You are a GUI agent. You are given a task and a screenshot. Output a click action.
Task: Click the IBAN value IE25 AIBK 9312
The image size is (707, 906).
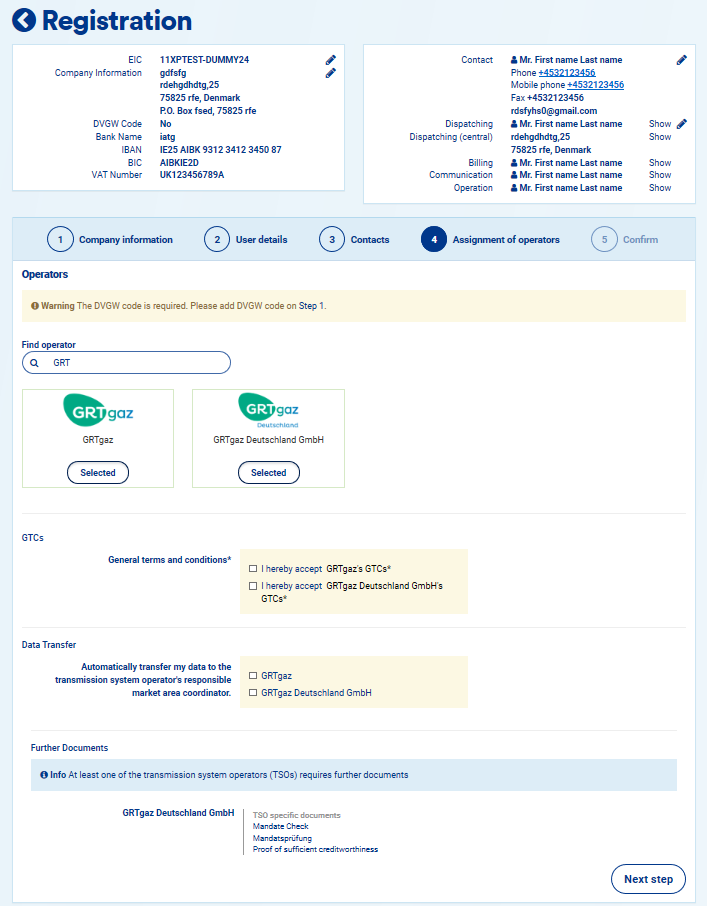[x=221, y=150]
